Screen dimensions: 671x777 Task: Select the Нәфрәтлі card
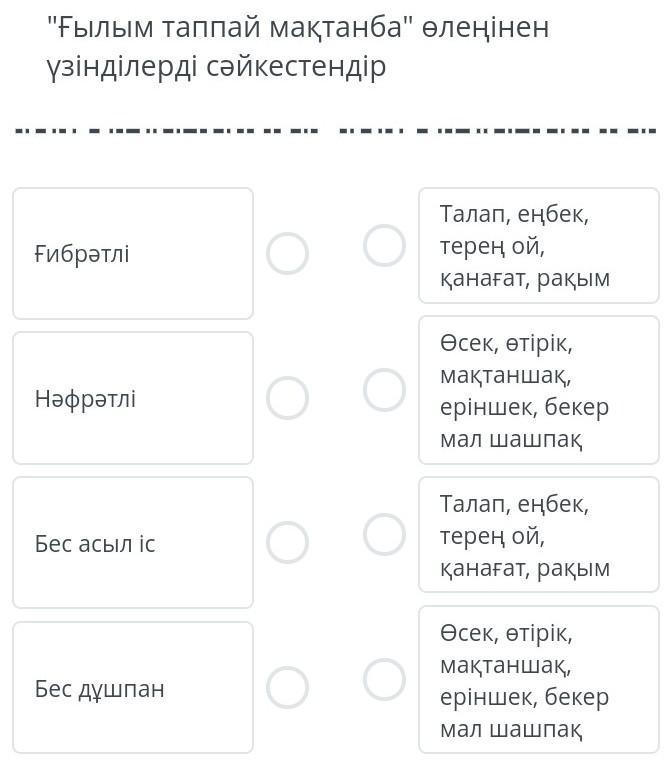pyautogui.click(x=132, y=398)
